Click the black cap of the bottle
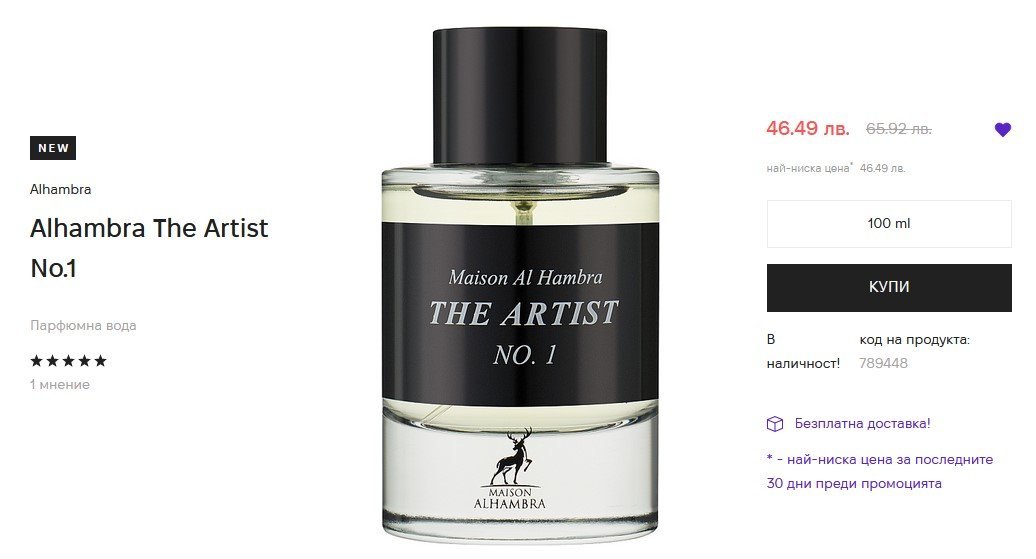 520,96
